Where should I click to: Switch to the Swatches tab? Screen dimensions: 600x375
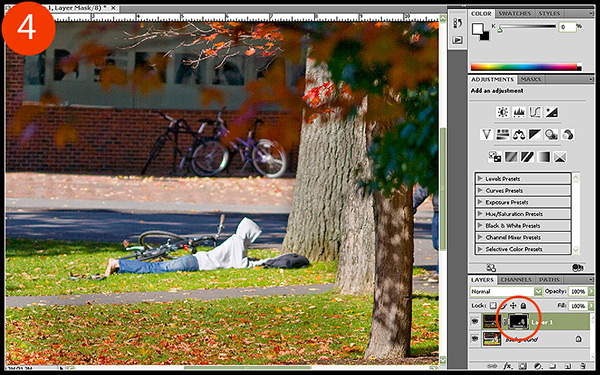515,13
